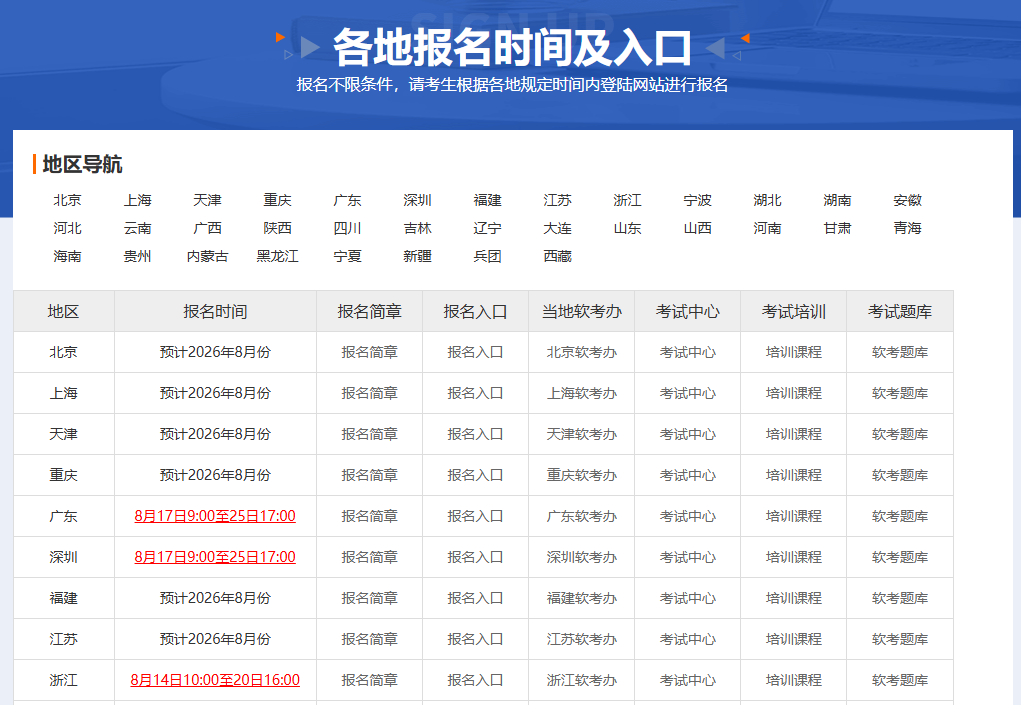Click 宁夏 region link

click(x=347, y=256)
